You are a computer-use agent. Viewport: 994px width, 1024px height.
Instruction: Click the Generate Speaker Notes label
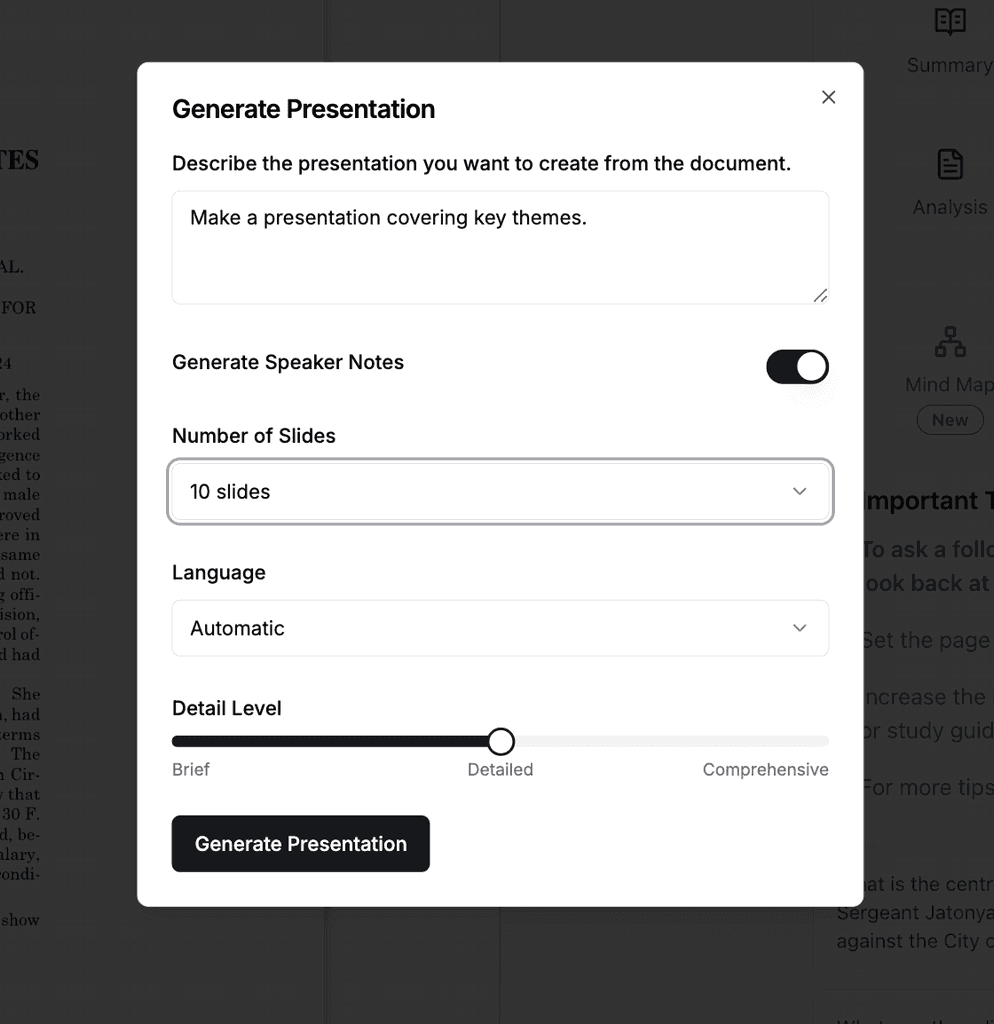288,362
